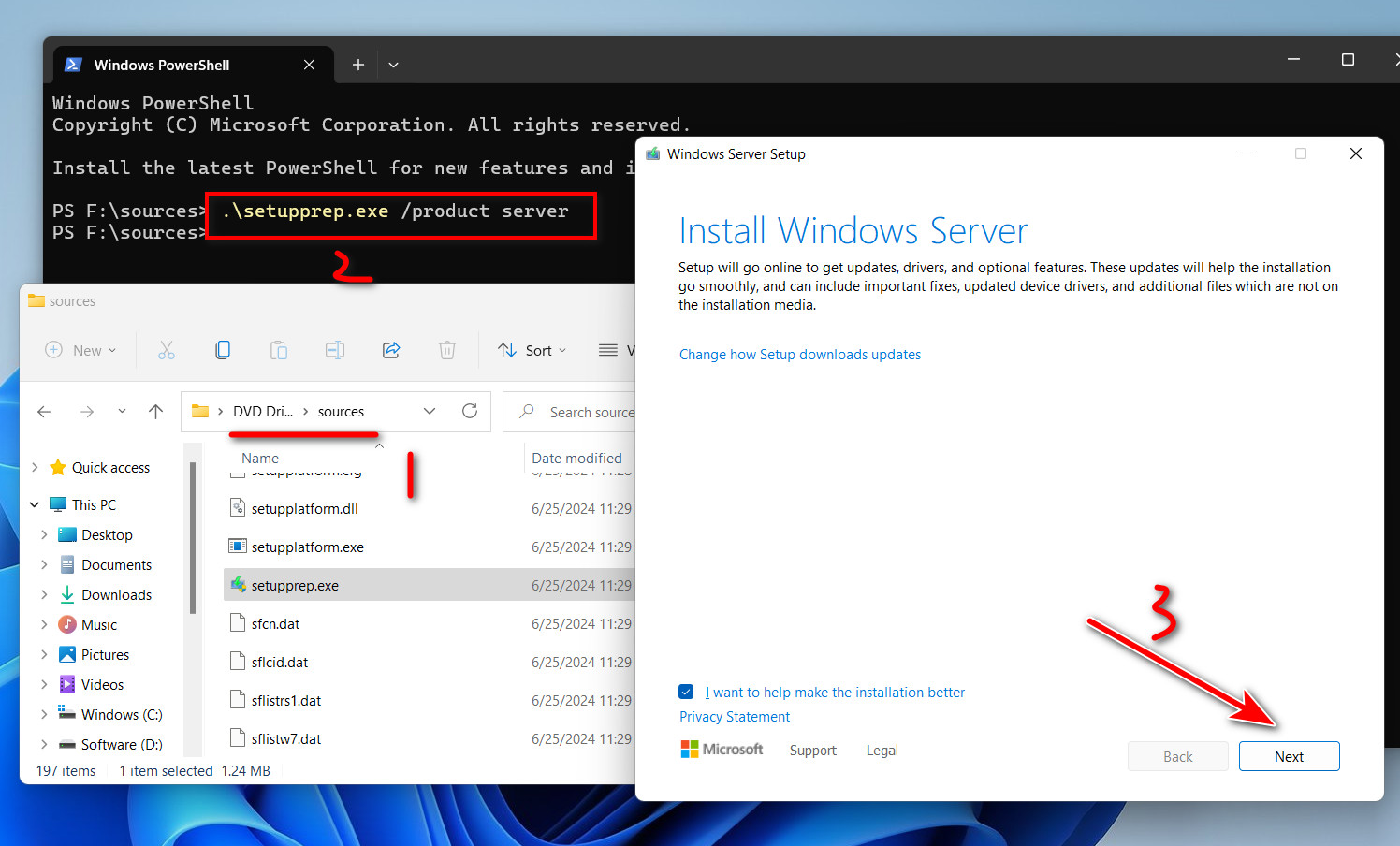The image size is (1400, 846).
Task: Click the Rename icon in Explorer toolbar
Action: tap(335, 350)
